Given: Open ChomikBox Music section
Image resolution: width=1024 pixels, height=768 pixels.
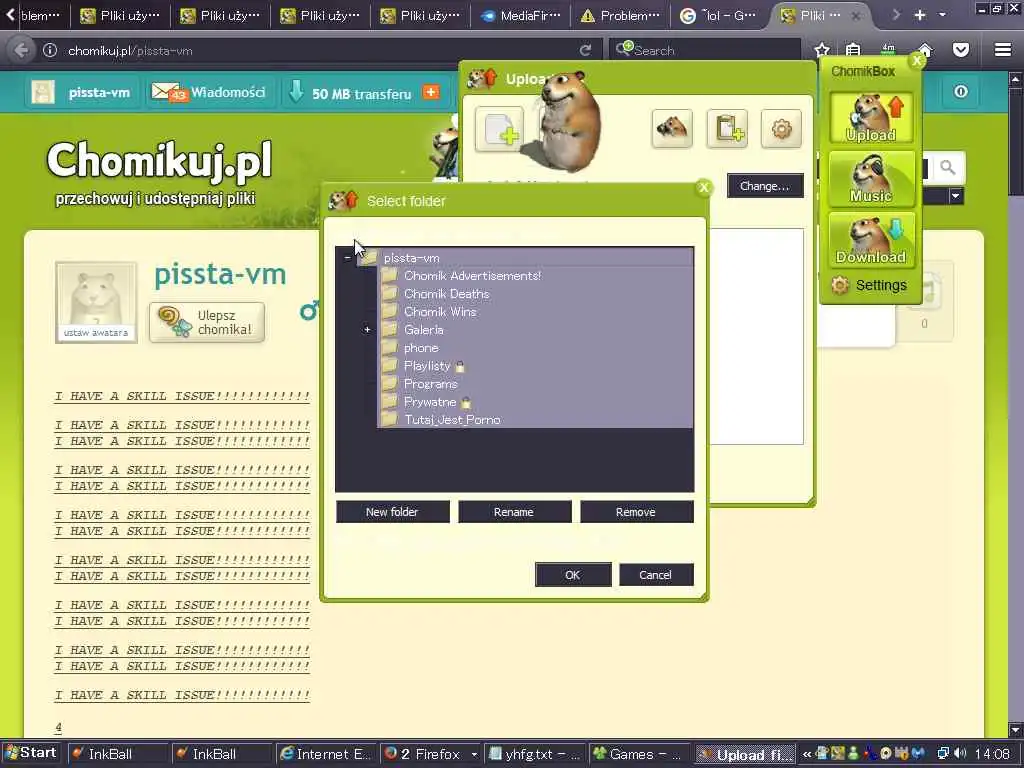Looking at the screenshot, I should [871, 178].
